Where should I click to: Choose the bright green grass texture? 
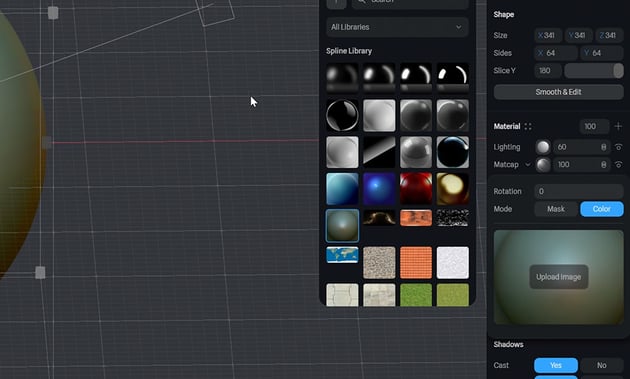point(416,295)
